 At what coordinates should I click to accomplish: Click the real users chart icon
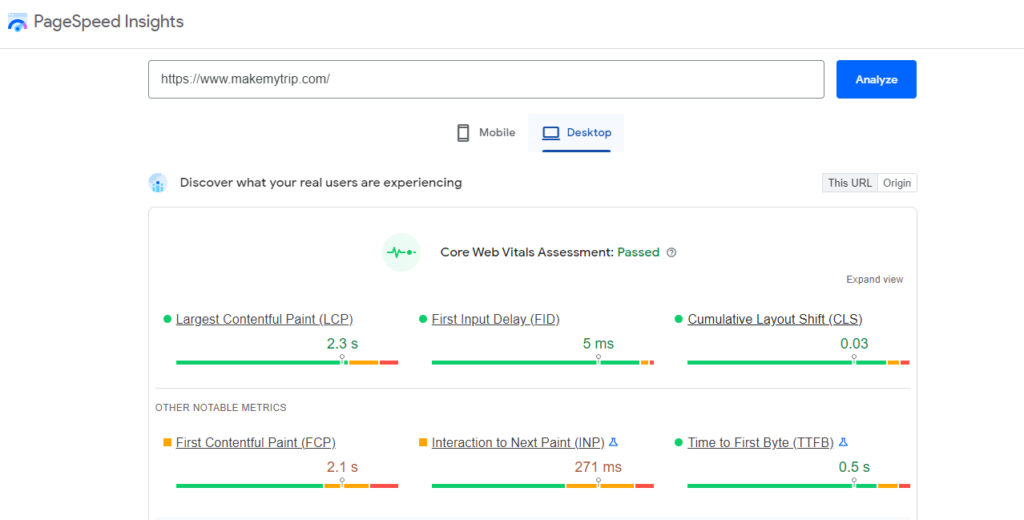point(158,183)
